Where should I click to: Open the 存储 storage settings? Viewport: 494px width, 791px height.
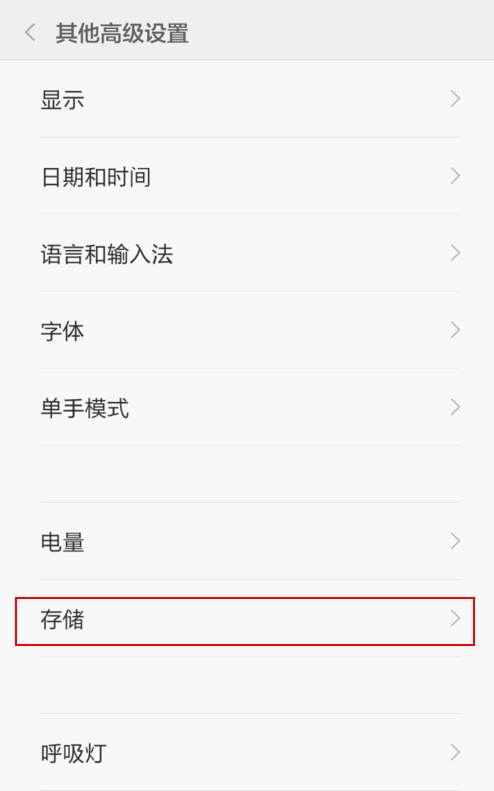pyautogui.click(x=247, y=618)
